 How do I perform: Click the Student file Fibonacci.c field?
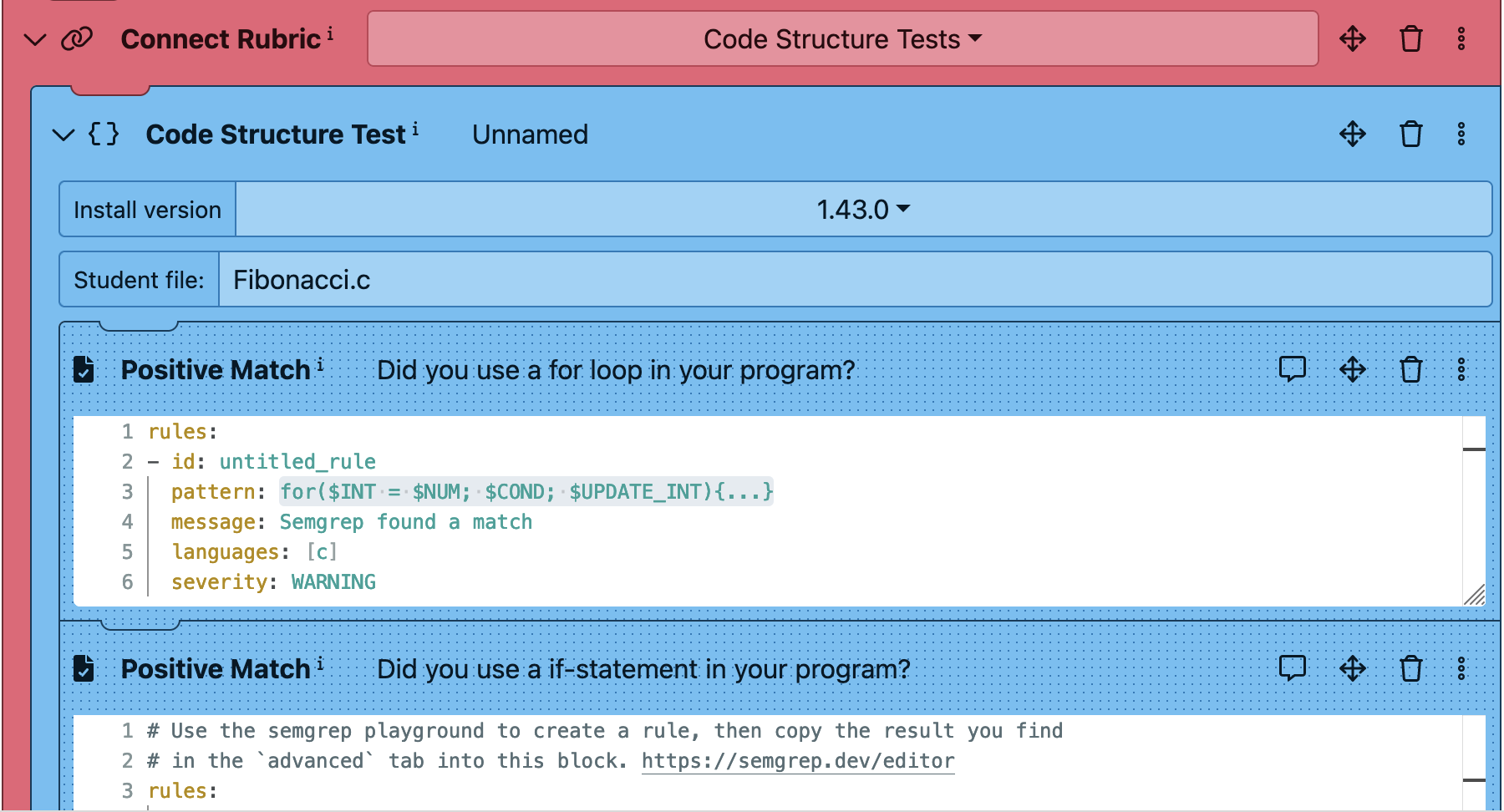[854, 280]
